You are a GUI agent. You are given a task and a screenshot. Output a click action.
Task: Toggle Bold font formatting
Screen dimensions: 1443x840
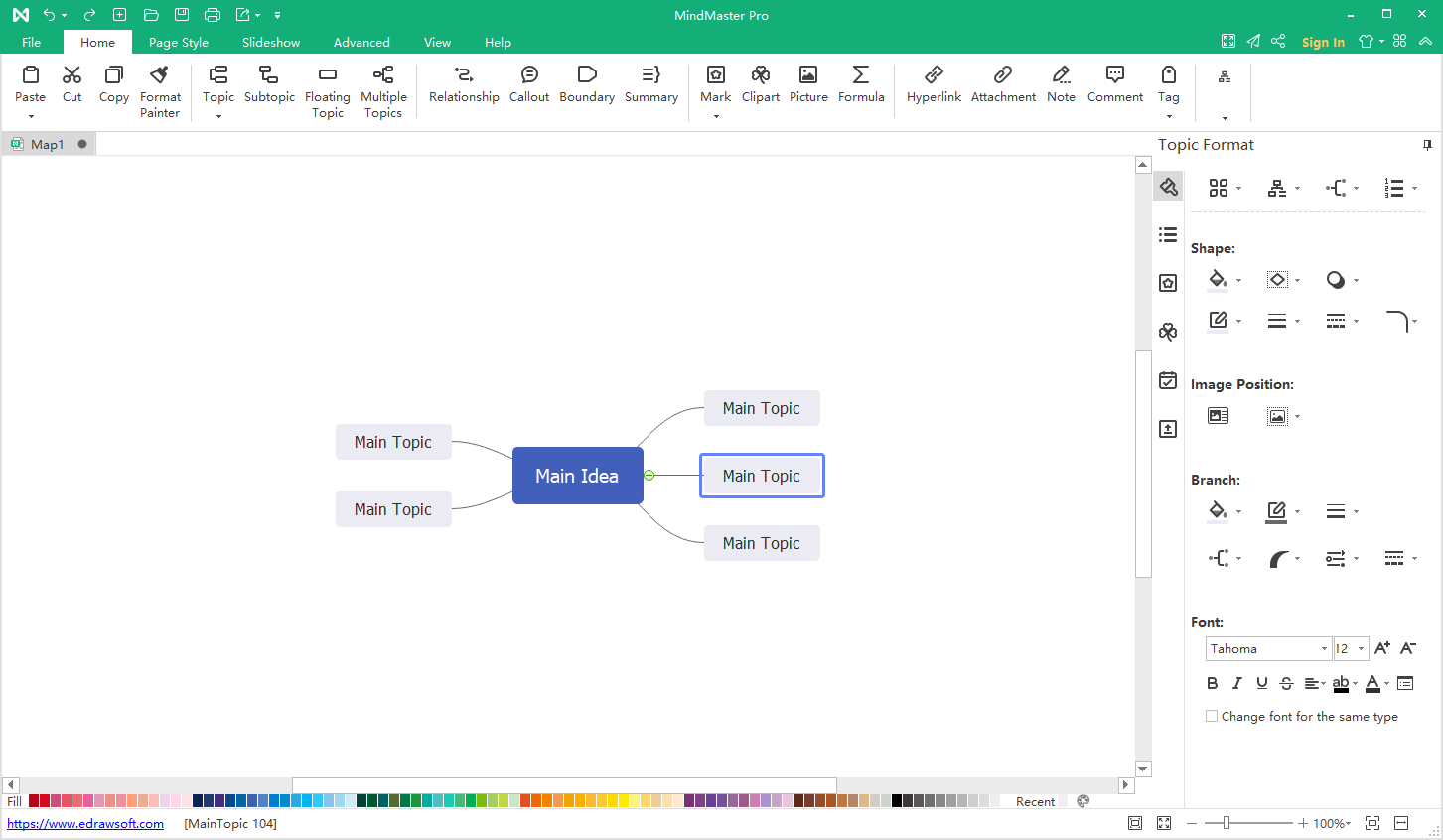click(x=1212, y=683)
